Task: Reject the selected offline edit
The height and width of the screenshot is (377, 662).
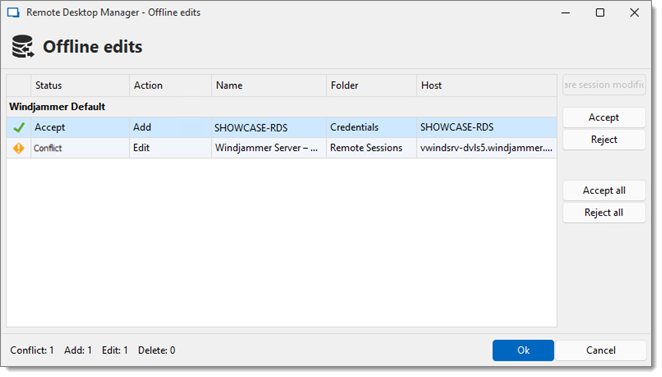Action: pos(604,139)
